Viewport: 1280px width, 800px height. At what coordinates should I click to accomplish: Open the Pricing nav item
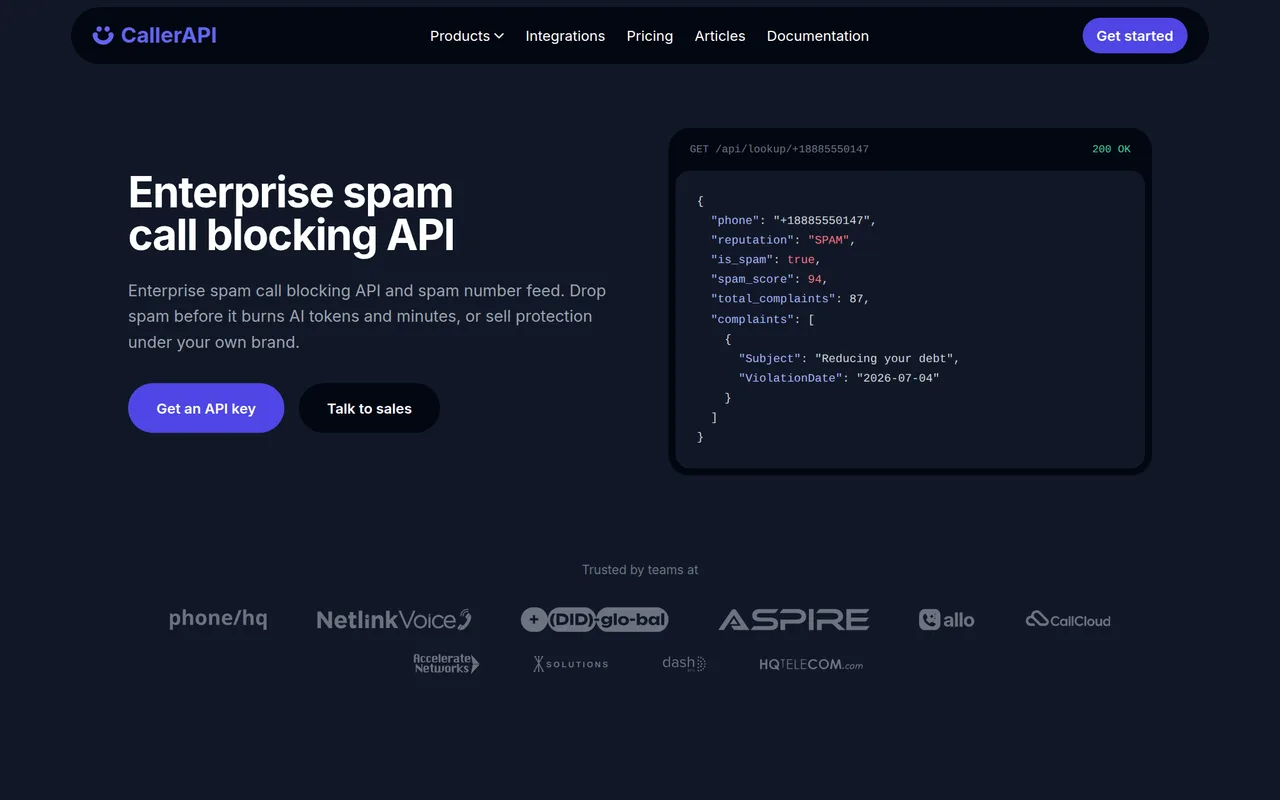click(650, 36)
